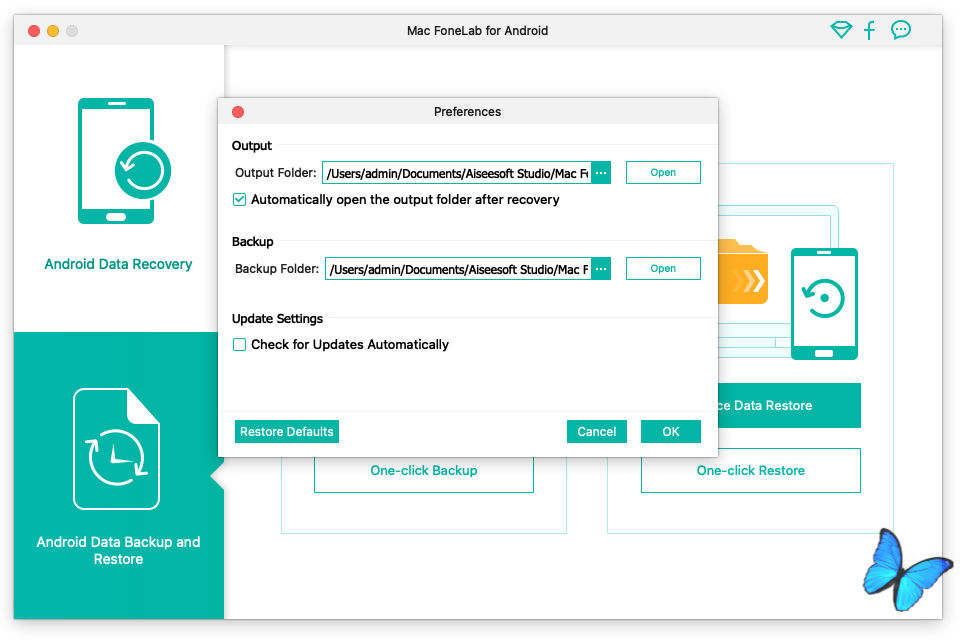Click the Android Data Recovery phone icon
The image size is (971, 640).
(x=117, y=160)
